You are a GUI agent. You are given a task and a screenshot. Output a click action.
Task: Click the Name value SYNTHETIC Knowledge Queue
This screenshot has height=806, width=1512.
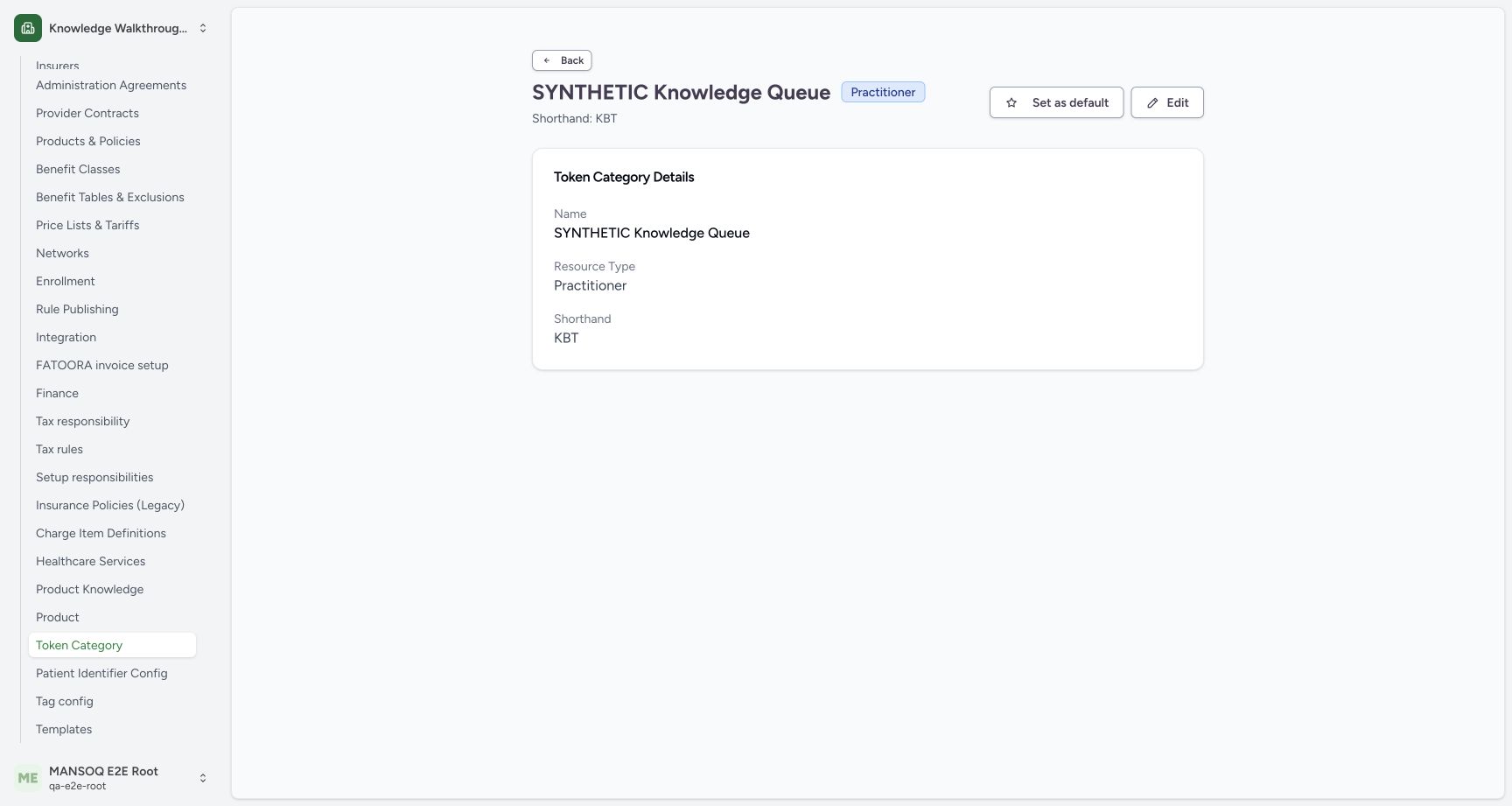[x=652, y=233]
